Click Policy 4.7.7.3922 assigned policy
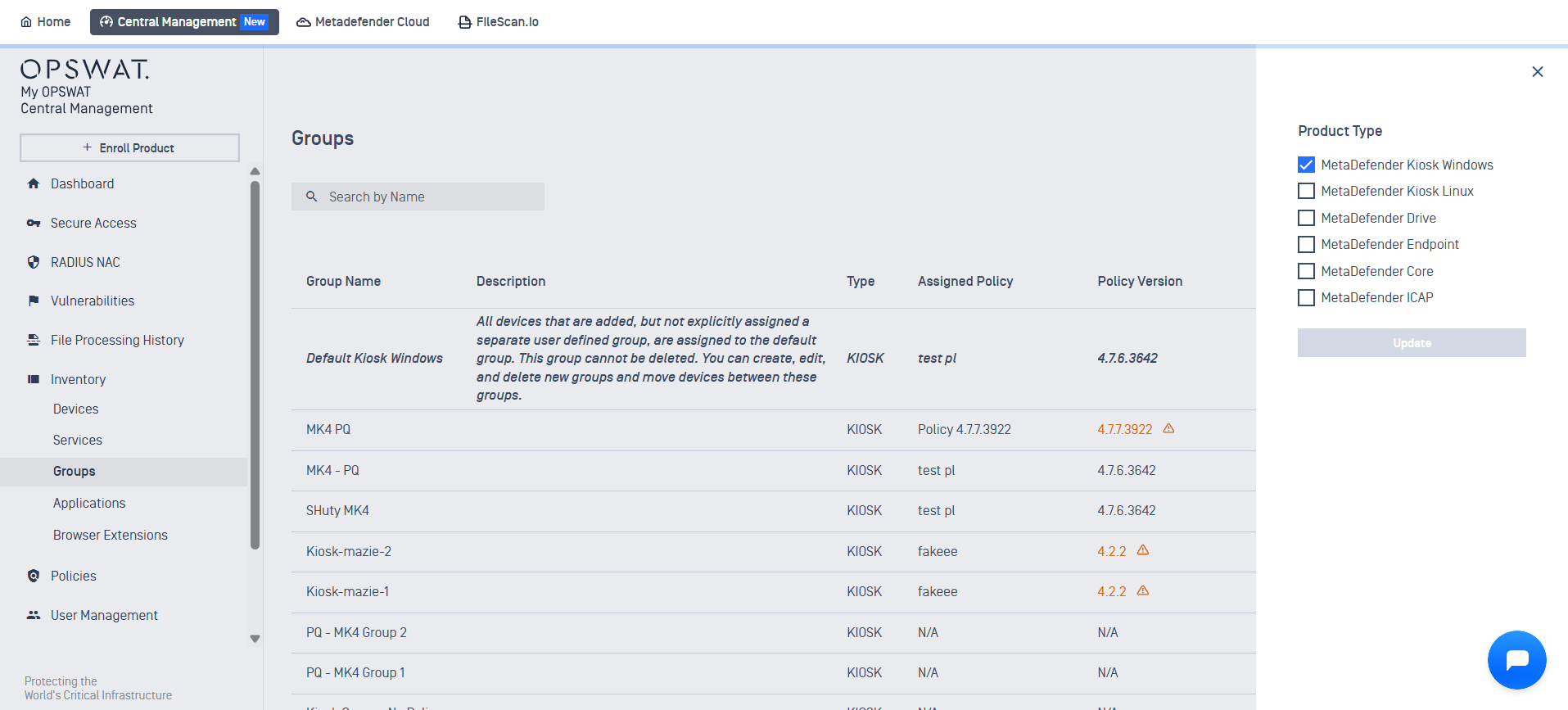This screenshot has width=1568, height=710. [x=965, y=429]
